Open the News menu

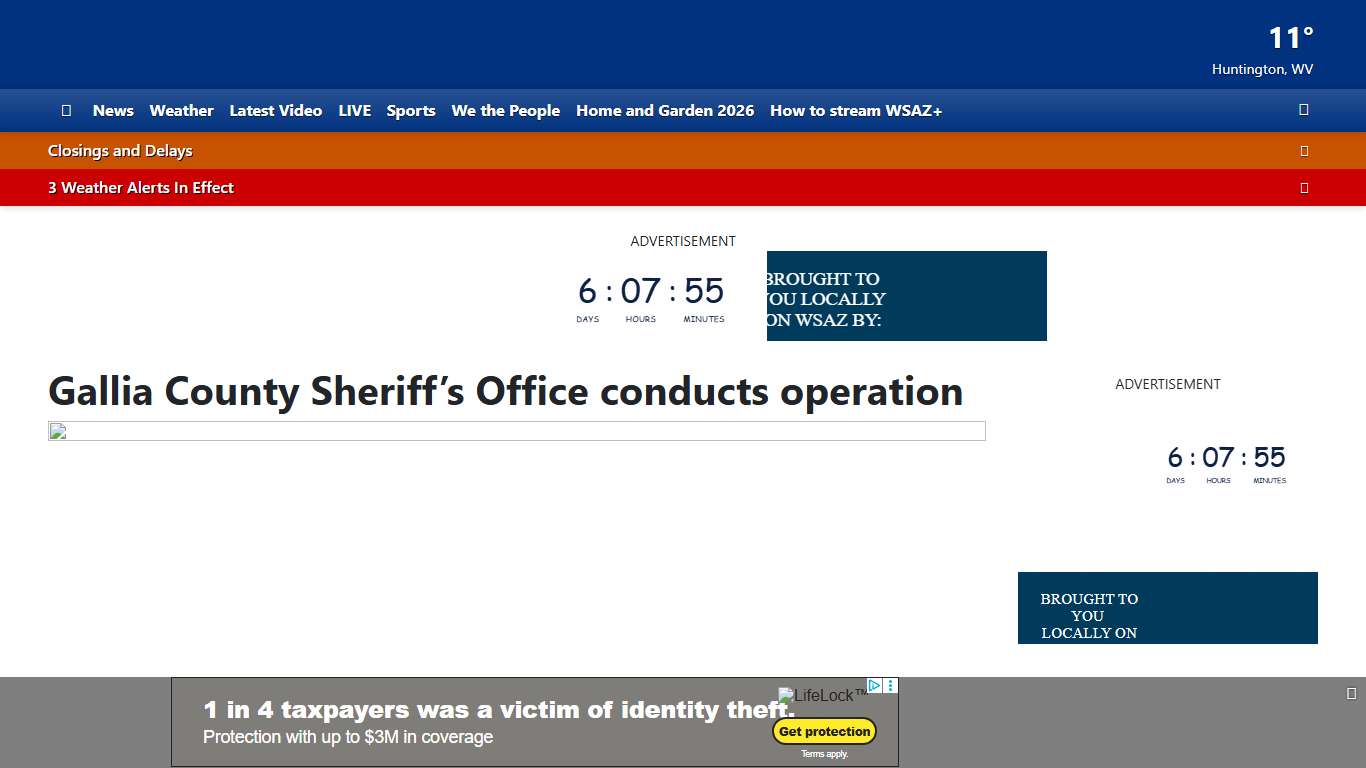pos(113,110)
